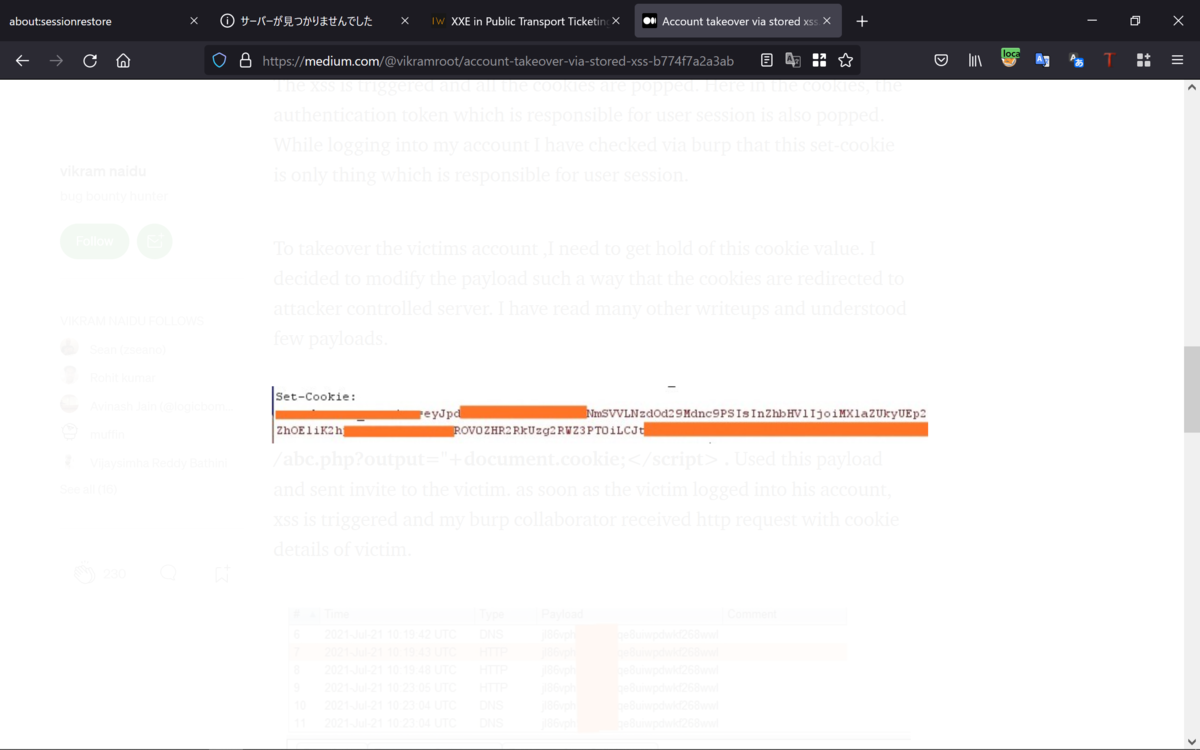Save the story with the bookmark icon
Screen dimensions: 1200x750
222,574
